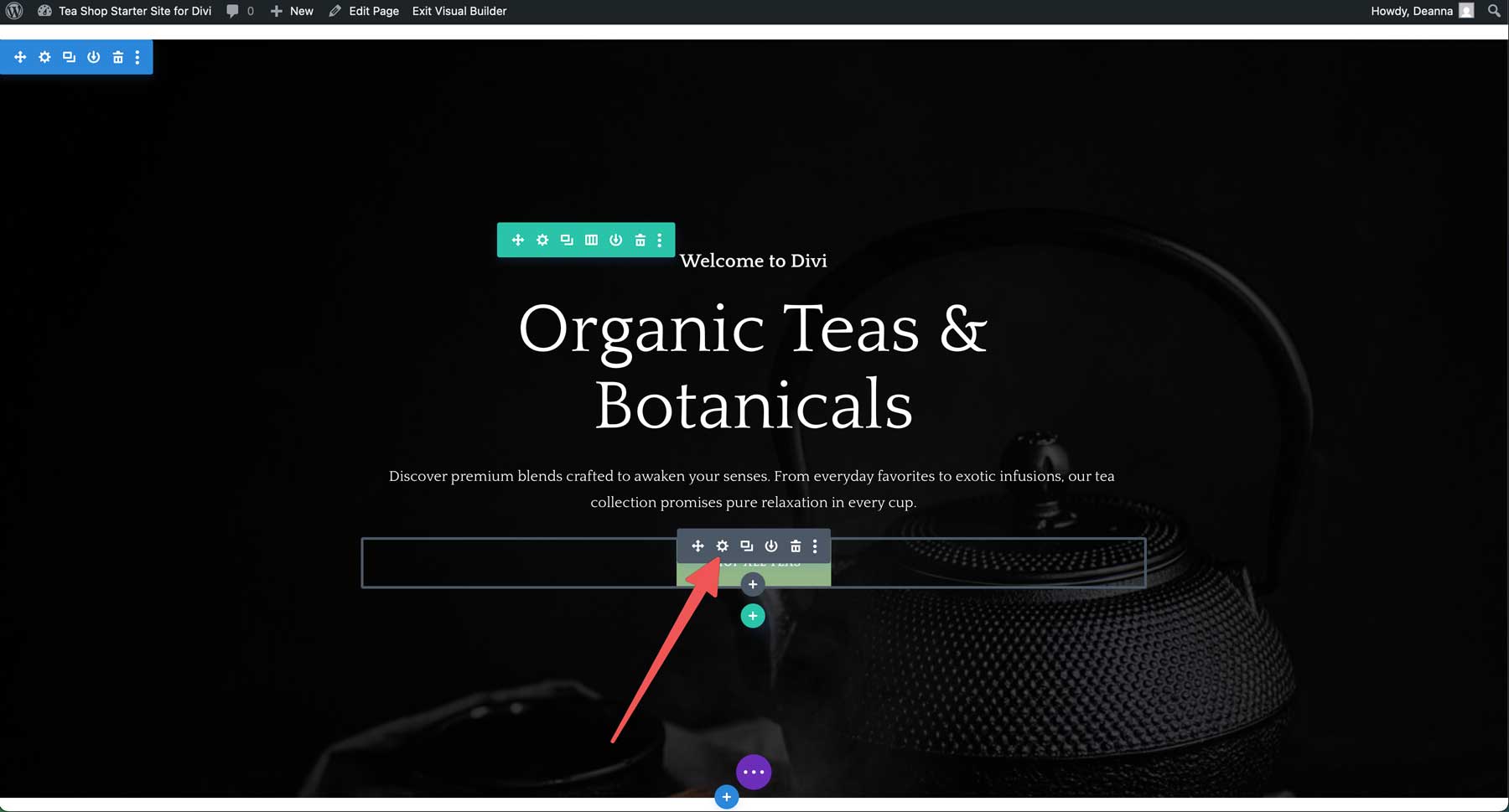This screenshot has width=1509, height=812.
Task: Select Edit Page in the admin bar
Action: pyautogui.click(x=372, y=11)
